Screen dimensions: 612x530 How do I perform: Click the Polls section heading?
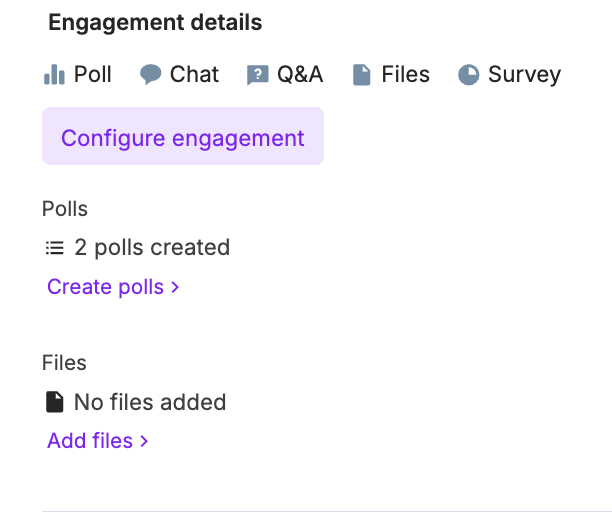[x=65, y=209]
